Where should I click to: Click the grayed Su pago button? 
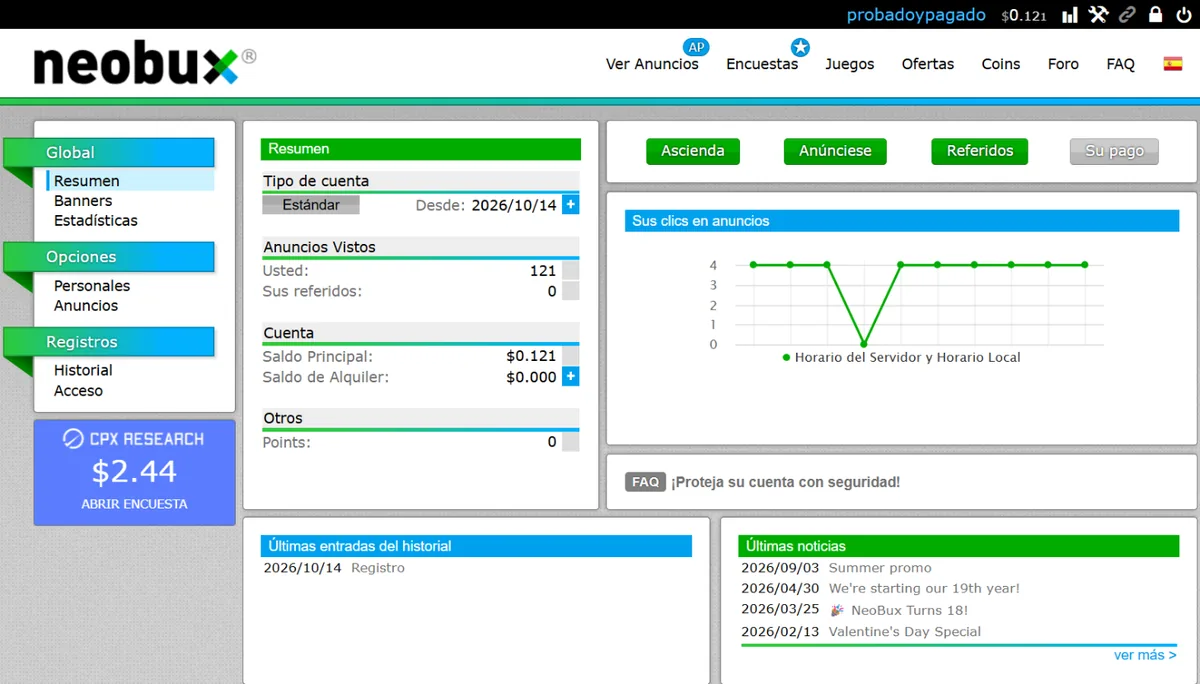coord(1114,151)
